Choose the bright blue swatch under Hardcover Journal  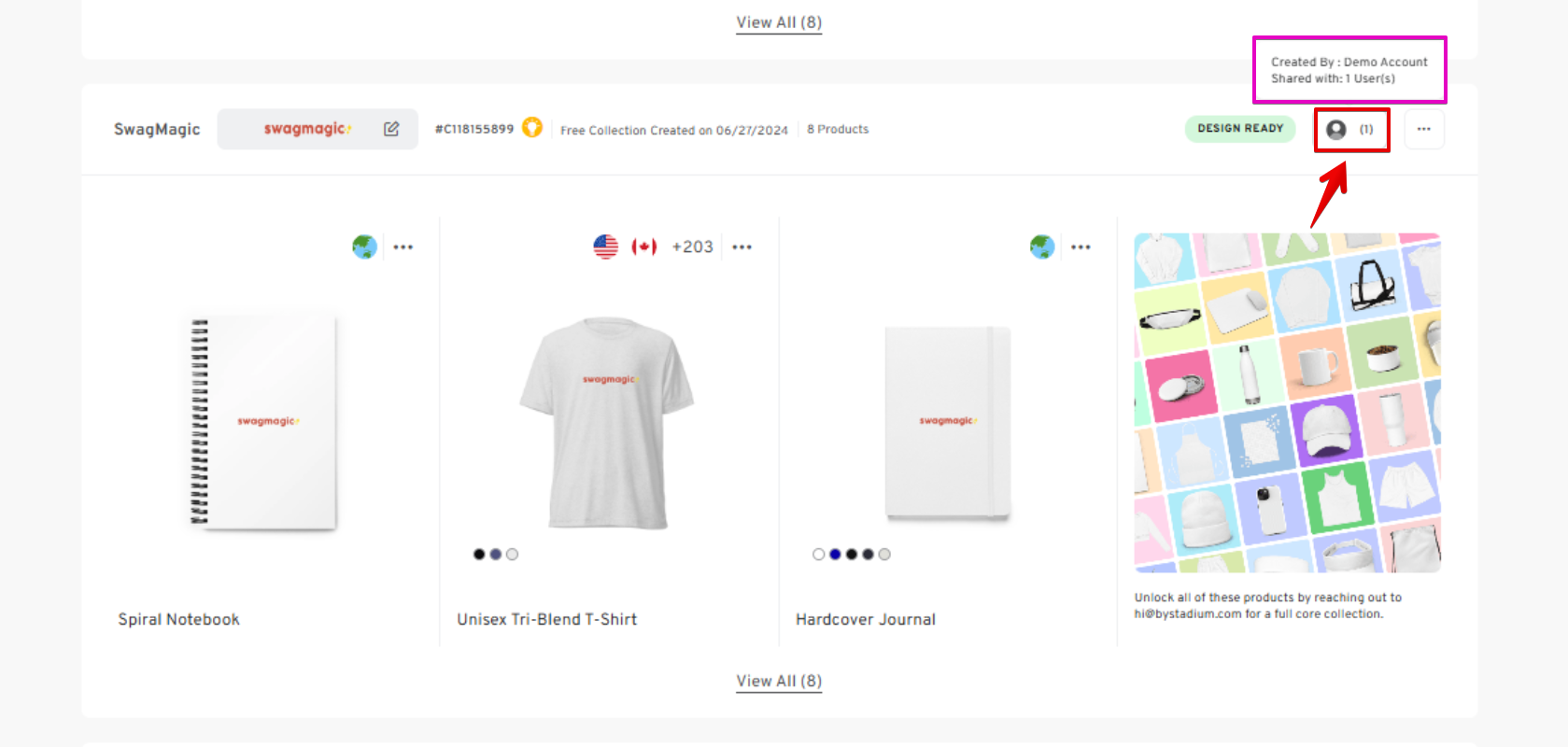tap(835, 555)
